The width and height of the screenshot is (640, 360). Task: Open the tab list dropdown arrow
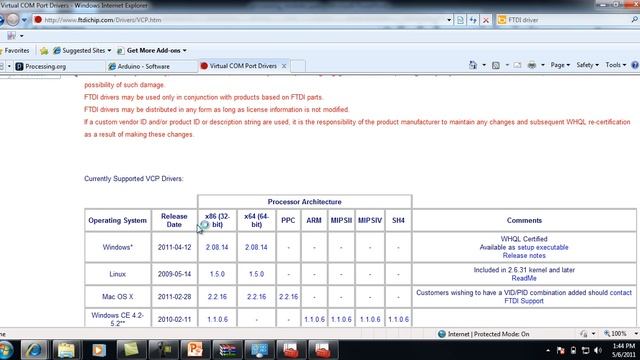tap(9, 66)
